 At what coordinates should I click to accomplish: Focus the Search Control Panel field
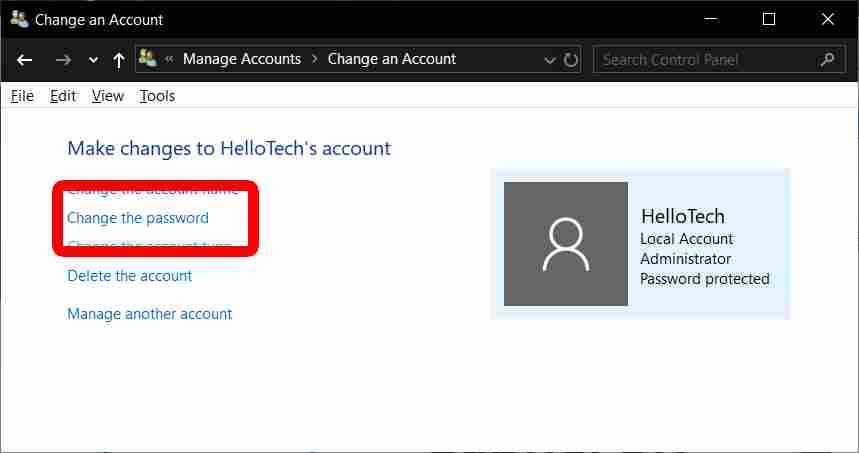(705, 60)
